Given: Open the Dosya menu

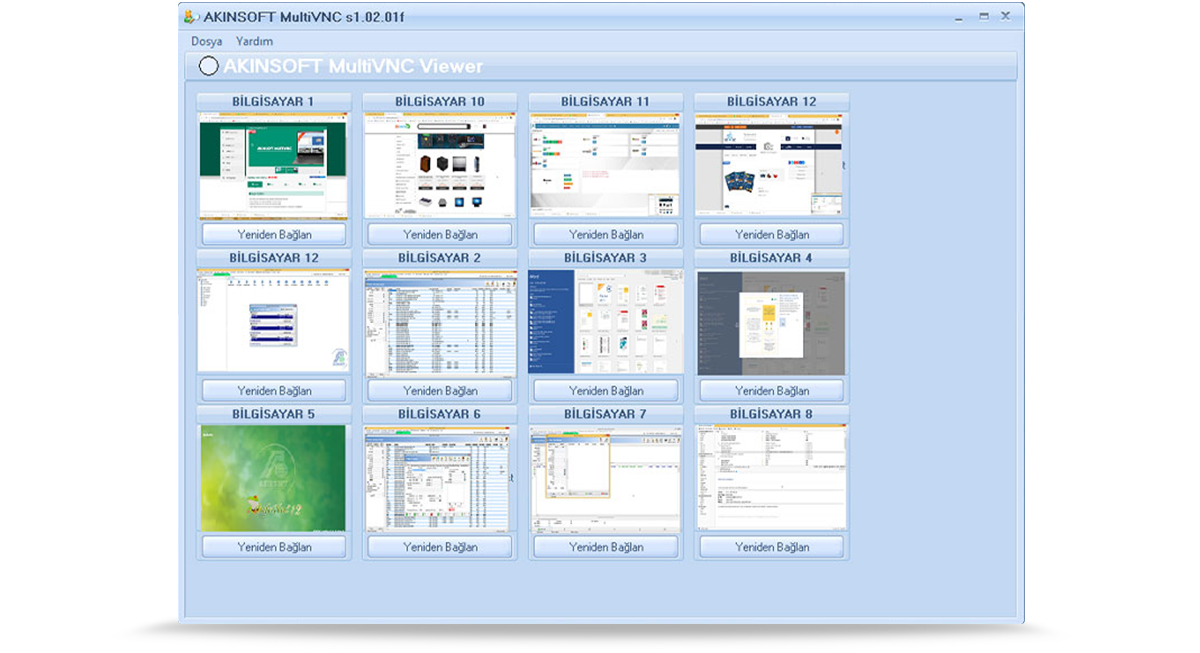Looking at the screenshot, I should click(207, 41).
